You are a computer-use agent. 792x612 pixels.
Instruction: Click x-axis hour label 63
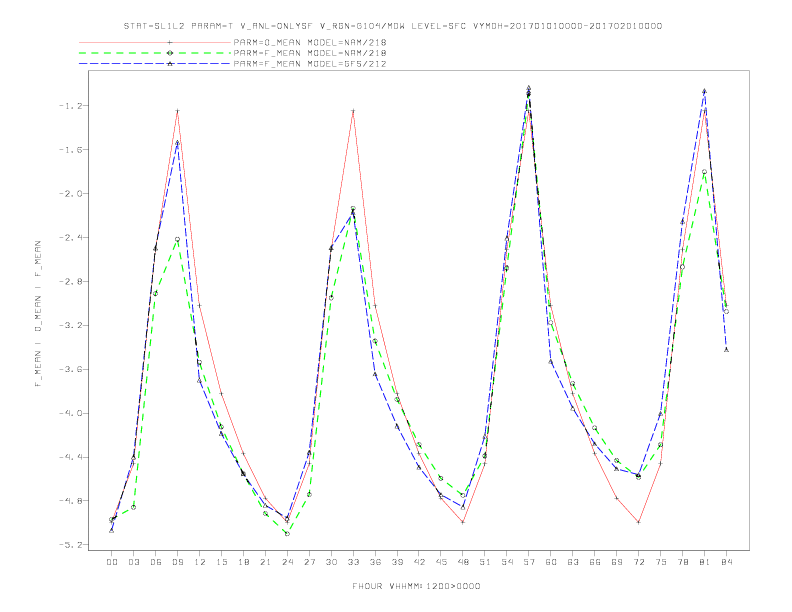pos(573,562)
